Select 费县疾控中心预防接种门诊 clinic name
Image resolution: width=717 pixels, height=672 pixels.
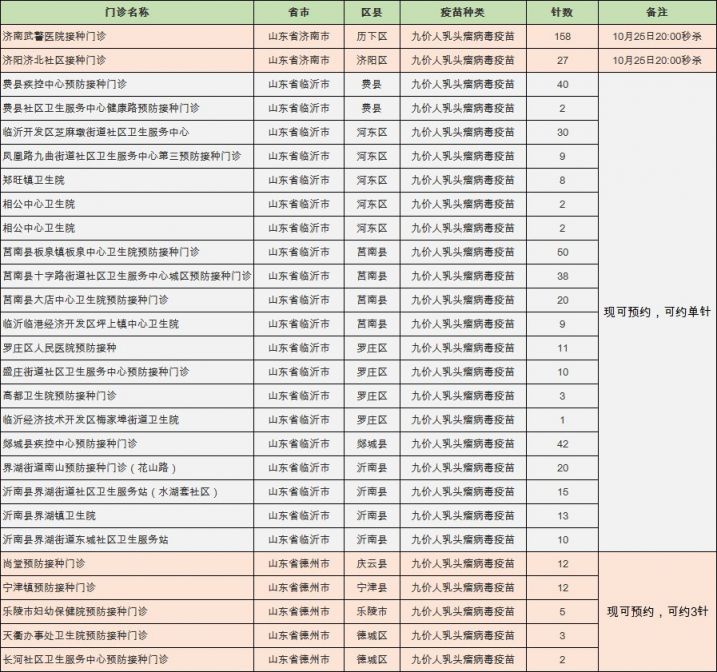click(x=127, y=85)
